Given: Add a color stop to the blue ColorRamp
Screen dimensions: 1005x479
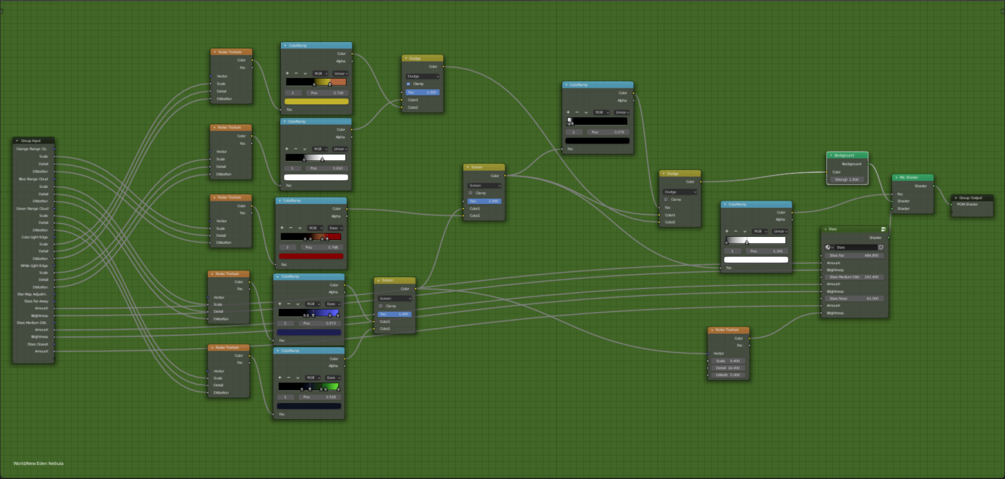Looking at the screenshot, I should point(281,304).
